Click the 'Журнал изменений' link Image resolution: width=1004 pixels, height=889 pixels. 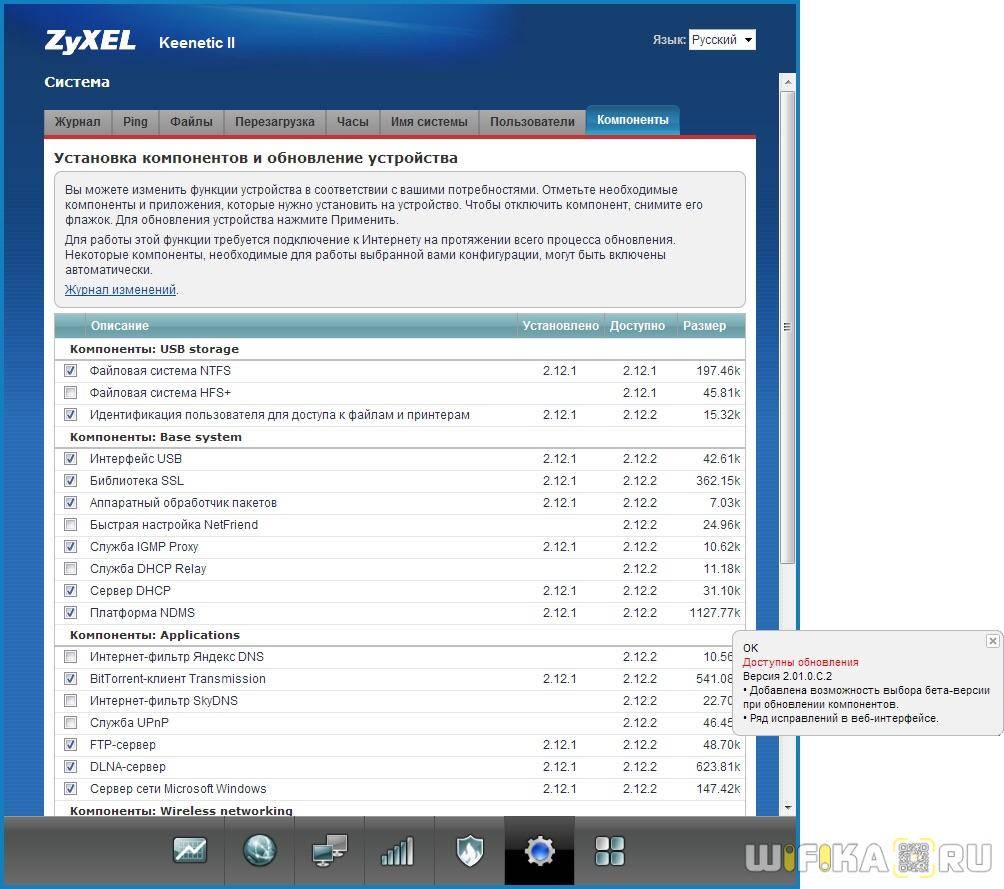120,290
